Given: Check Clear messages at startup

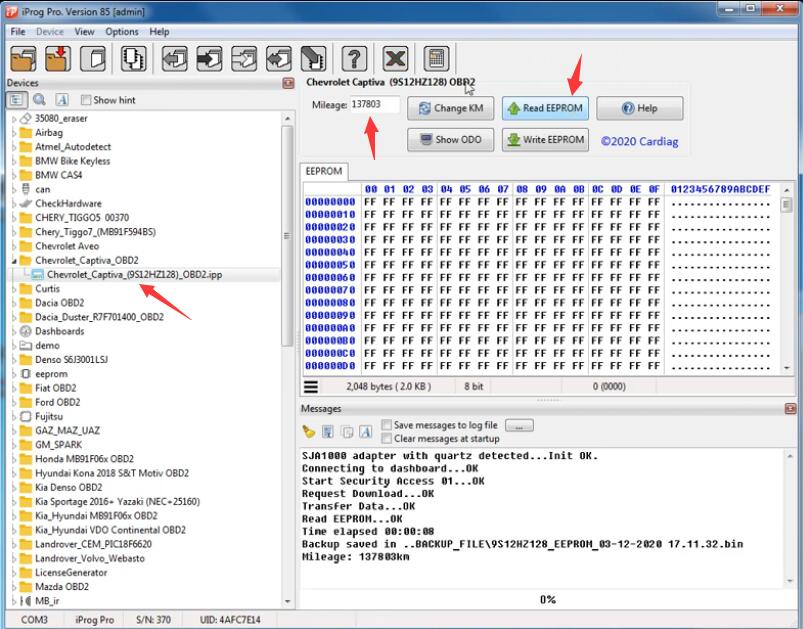Looking at the screenshot, I should pyautogui.click(x=387, y=439).
